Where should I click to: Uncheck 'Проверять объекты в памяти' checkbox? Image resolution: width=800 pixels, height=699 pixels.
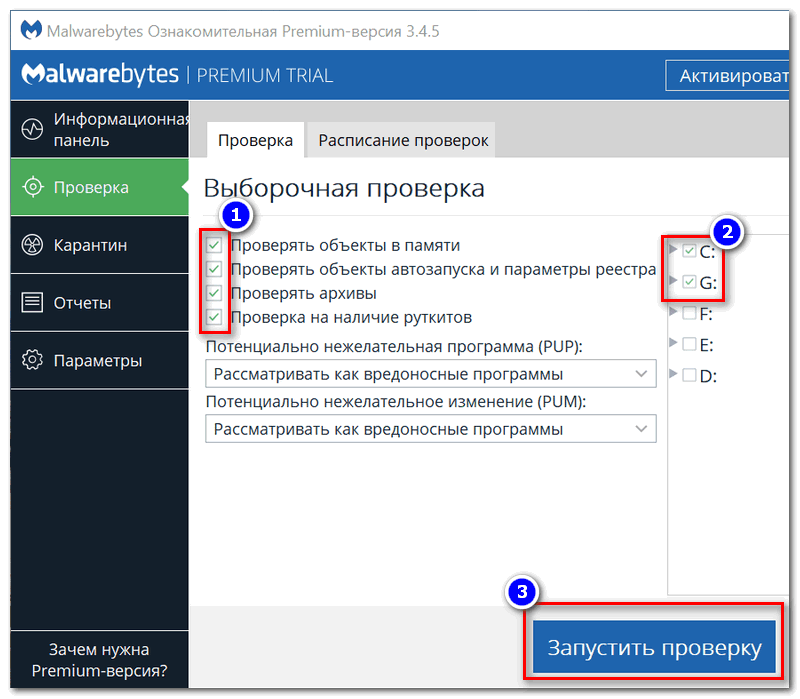pos(214,245)
